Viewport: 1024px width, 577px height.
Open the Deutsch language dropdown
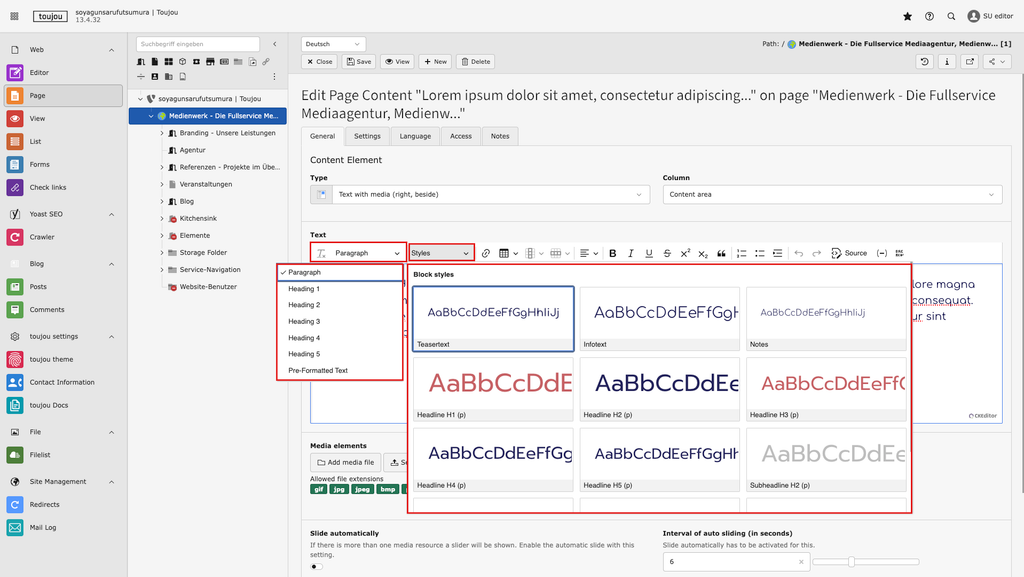point(333,44)
